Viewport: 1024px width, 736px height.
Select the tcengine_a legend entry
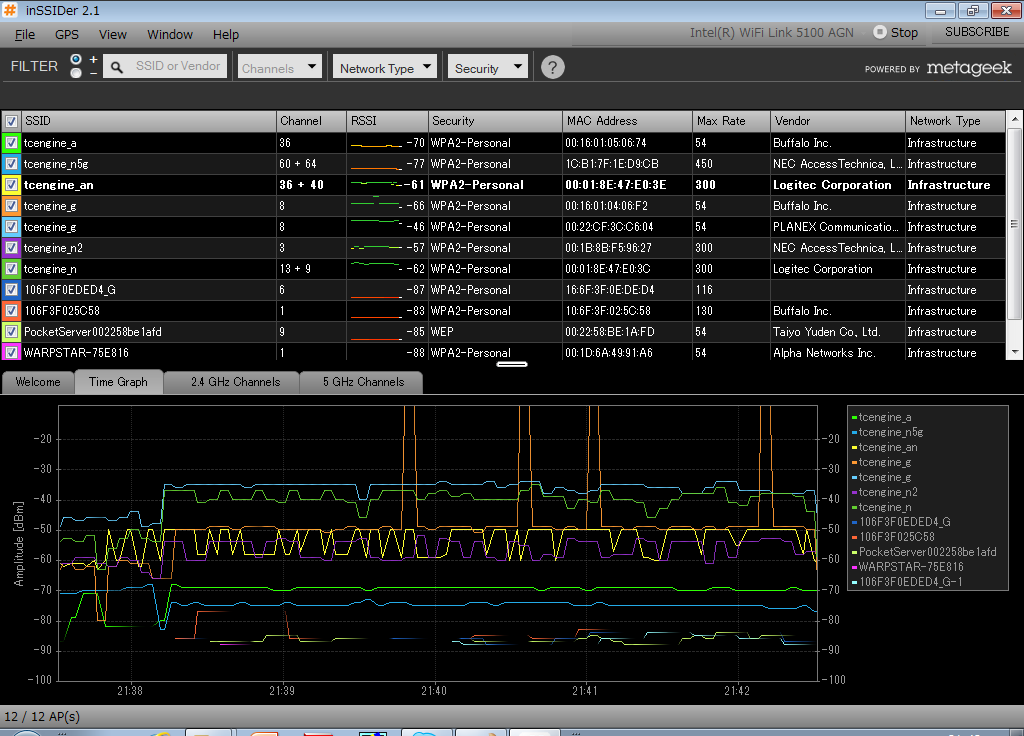881,417
